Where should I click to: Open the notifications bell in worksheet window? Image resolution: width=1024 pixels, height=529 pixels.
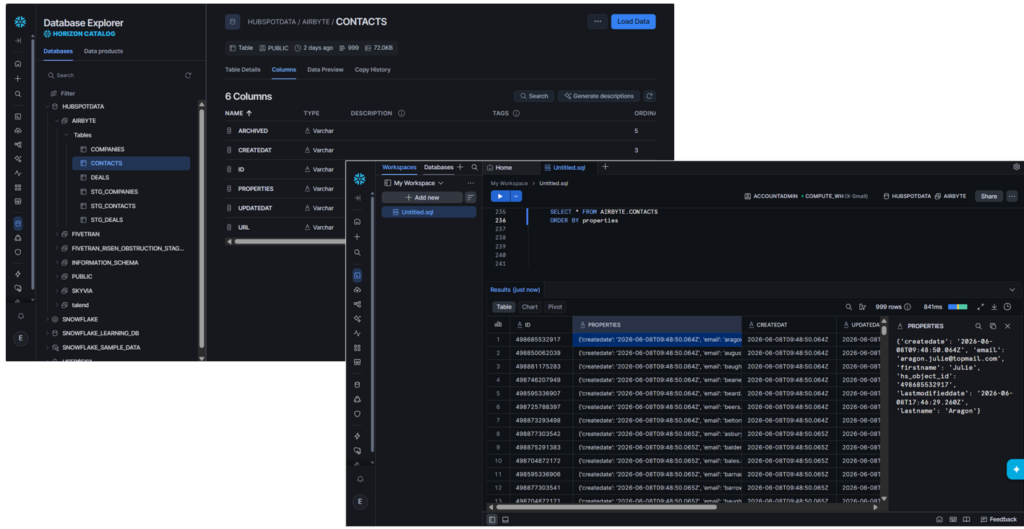coord(359,479)
